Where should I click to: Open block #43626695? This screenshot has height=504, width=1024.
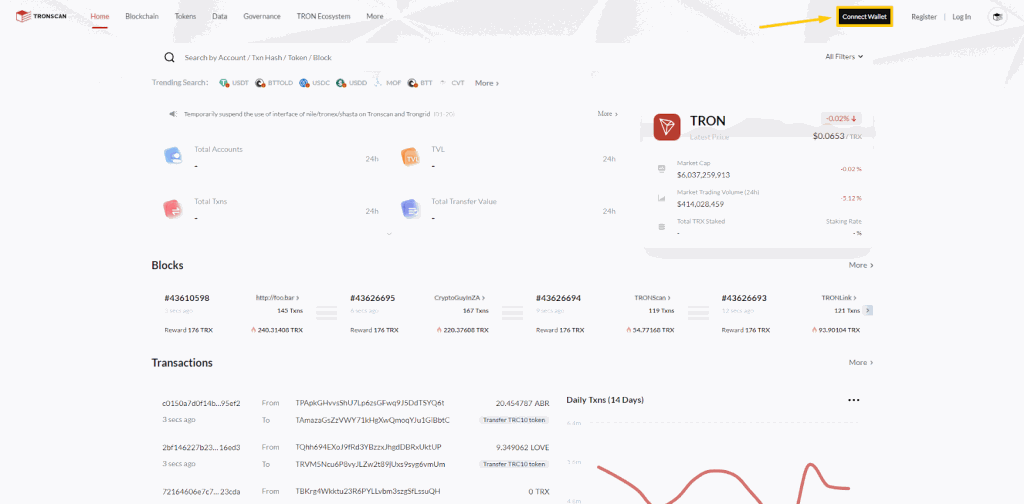[x=372, y=298]
